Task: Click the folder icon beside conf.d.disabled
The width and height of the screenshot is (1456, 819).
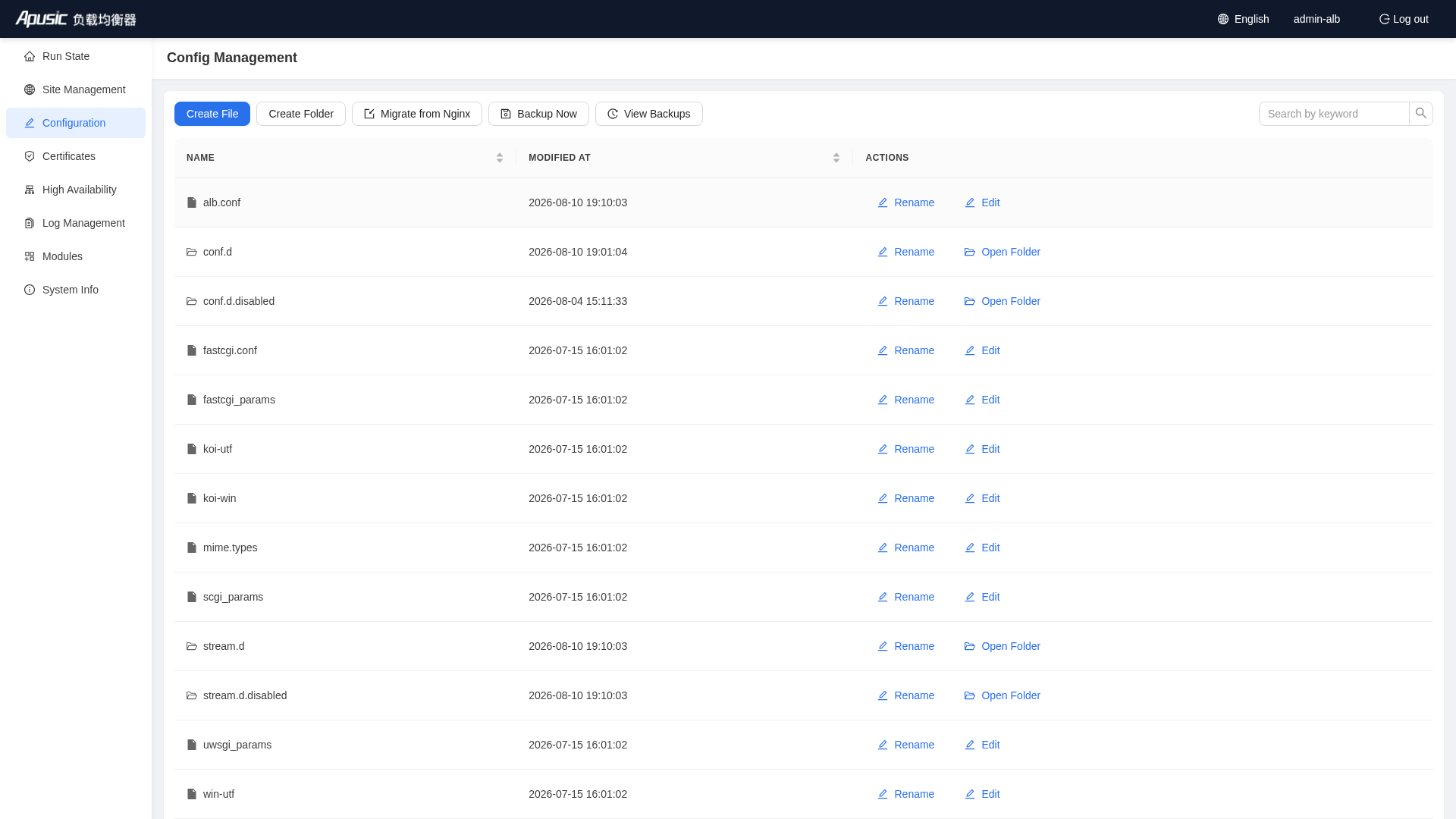Action: pyautogui.click(x=192, y=301)
